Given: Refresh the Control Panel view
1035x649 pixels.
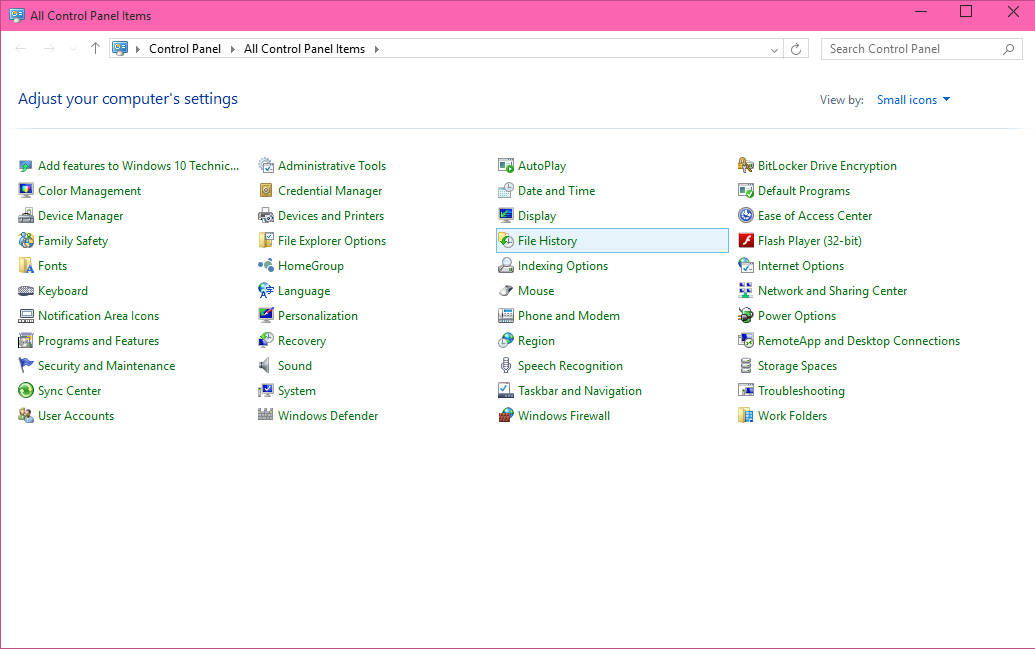Looking at the screenshot, I should pyautogui.click(x=796, y=49).
